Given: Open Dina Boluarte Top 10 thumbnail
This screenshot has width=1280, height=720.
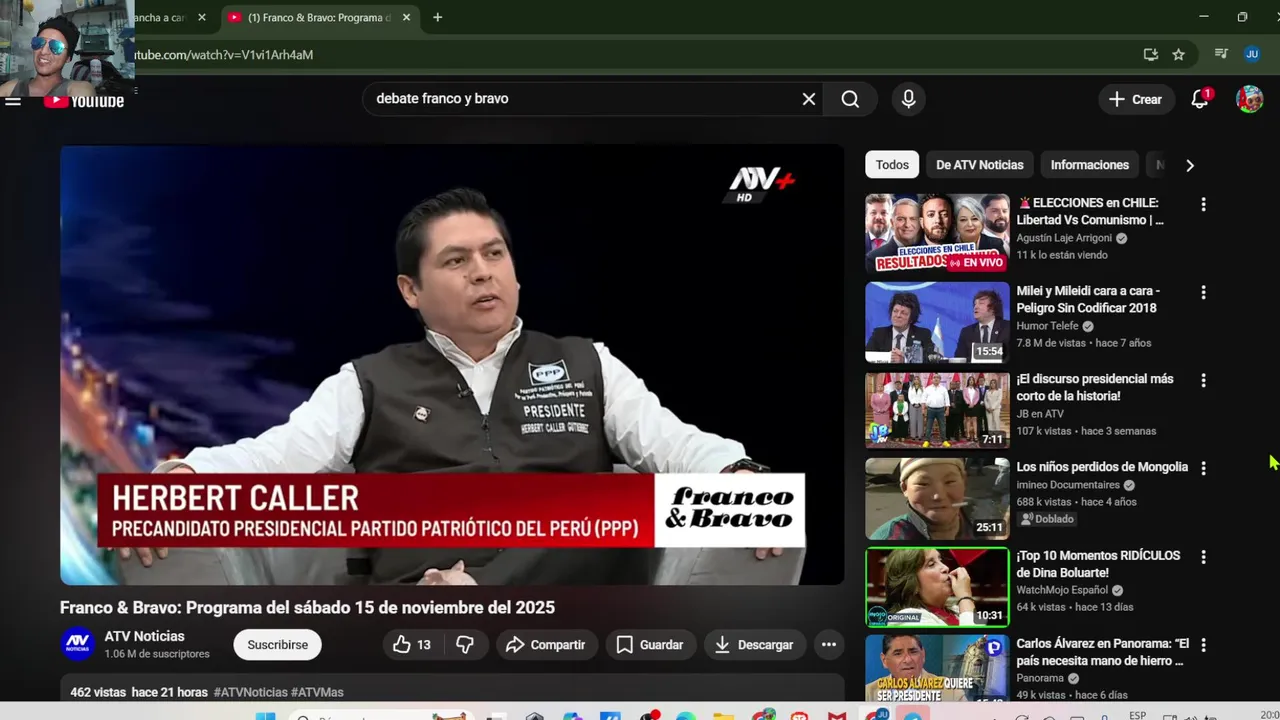Looking at the screenshot, I should point(937,586).
